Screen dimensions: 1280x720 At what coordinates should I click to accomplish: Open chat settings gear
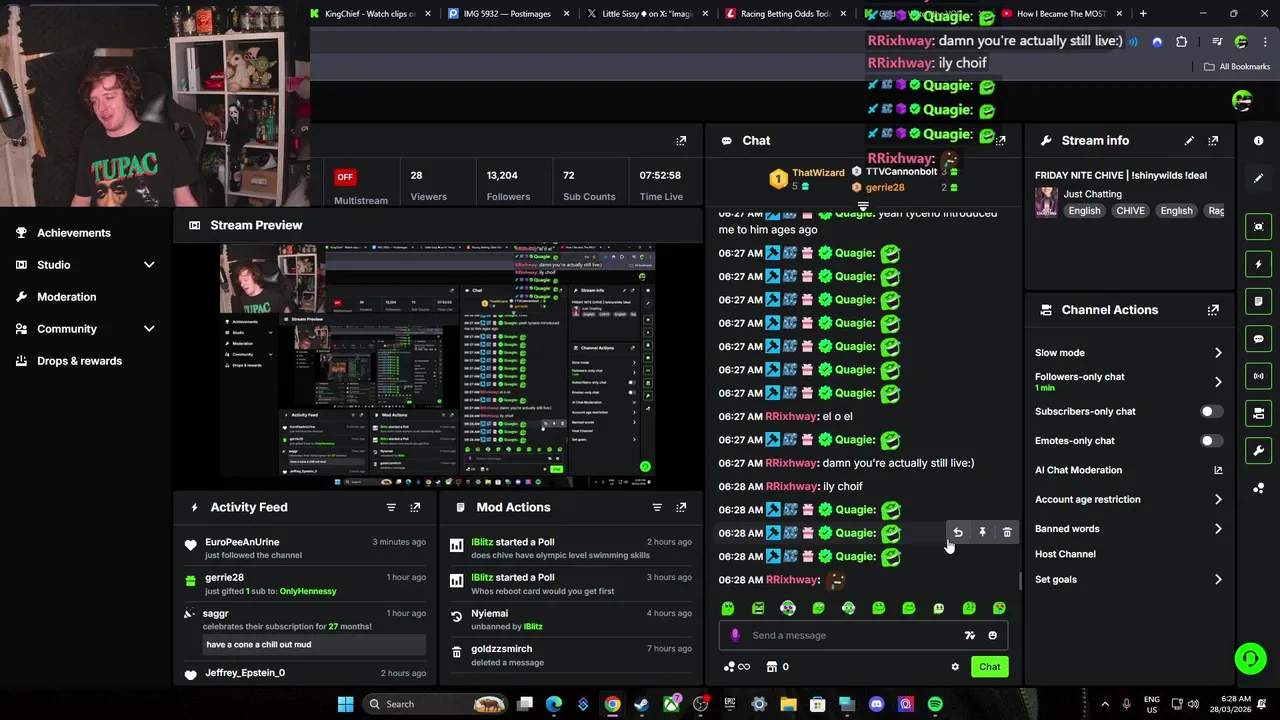[x=955, y=667]
